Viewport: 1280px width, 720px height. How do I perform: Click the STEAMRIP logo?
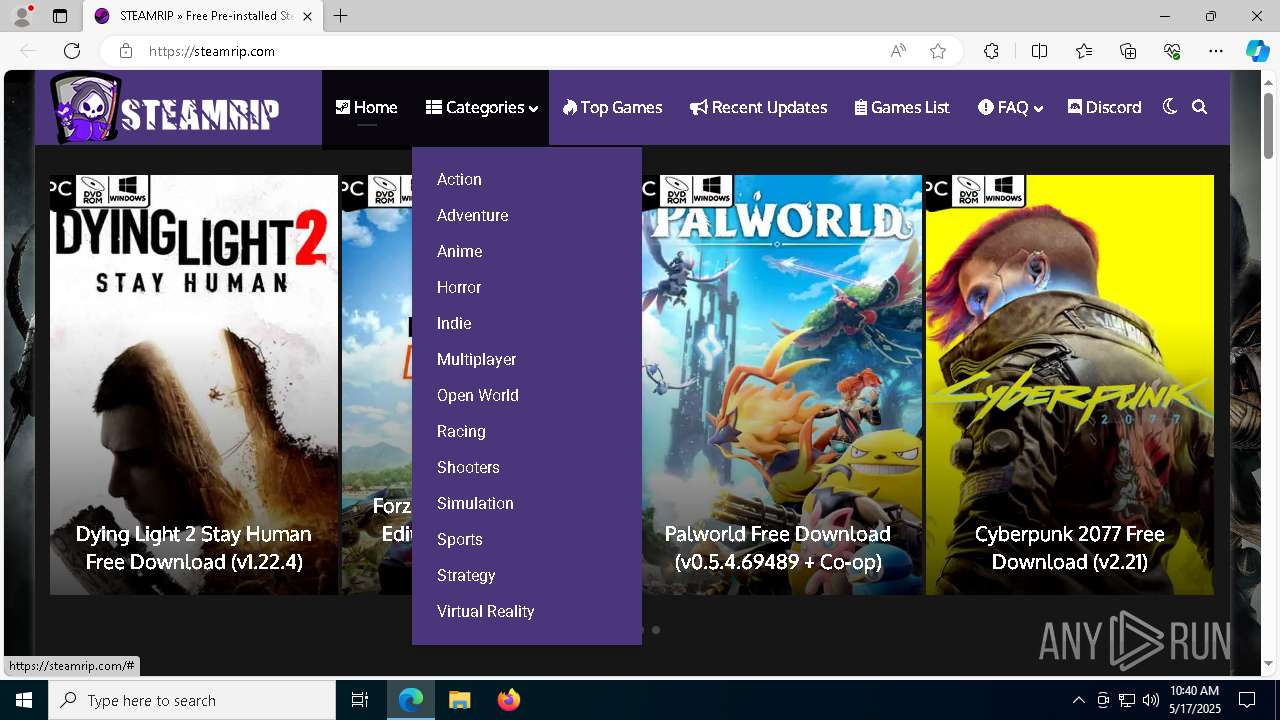pyautogui.click(x=165, y=108)
